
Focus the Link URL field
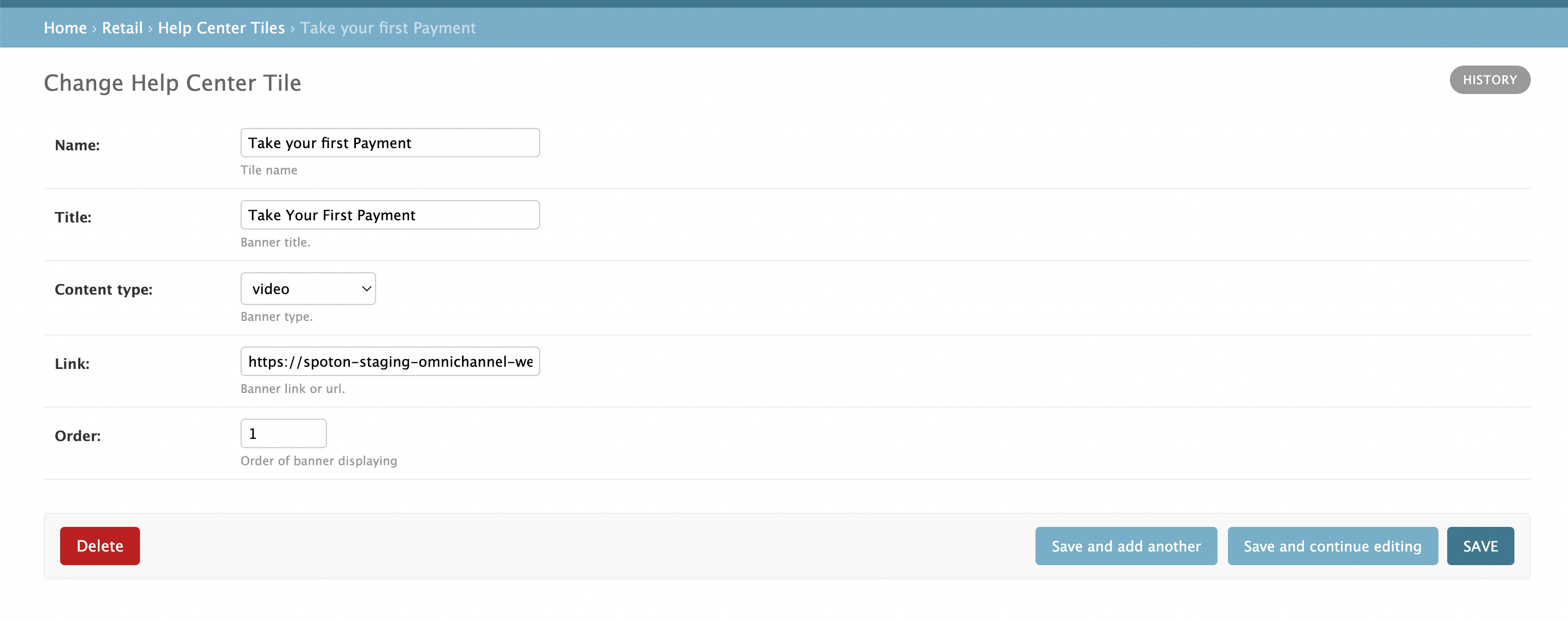390,361
